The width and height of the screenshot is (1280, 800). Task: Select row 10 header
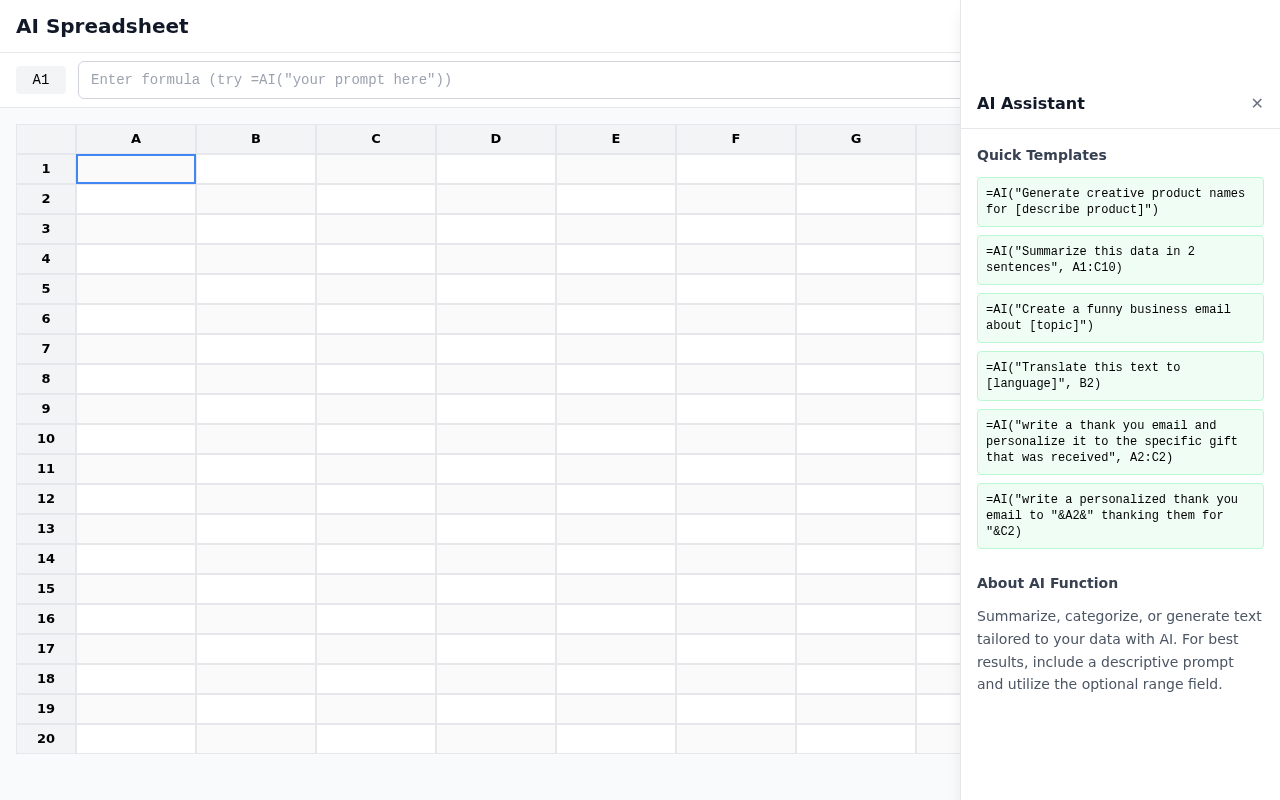46,439
